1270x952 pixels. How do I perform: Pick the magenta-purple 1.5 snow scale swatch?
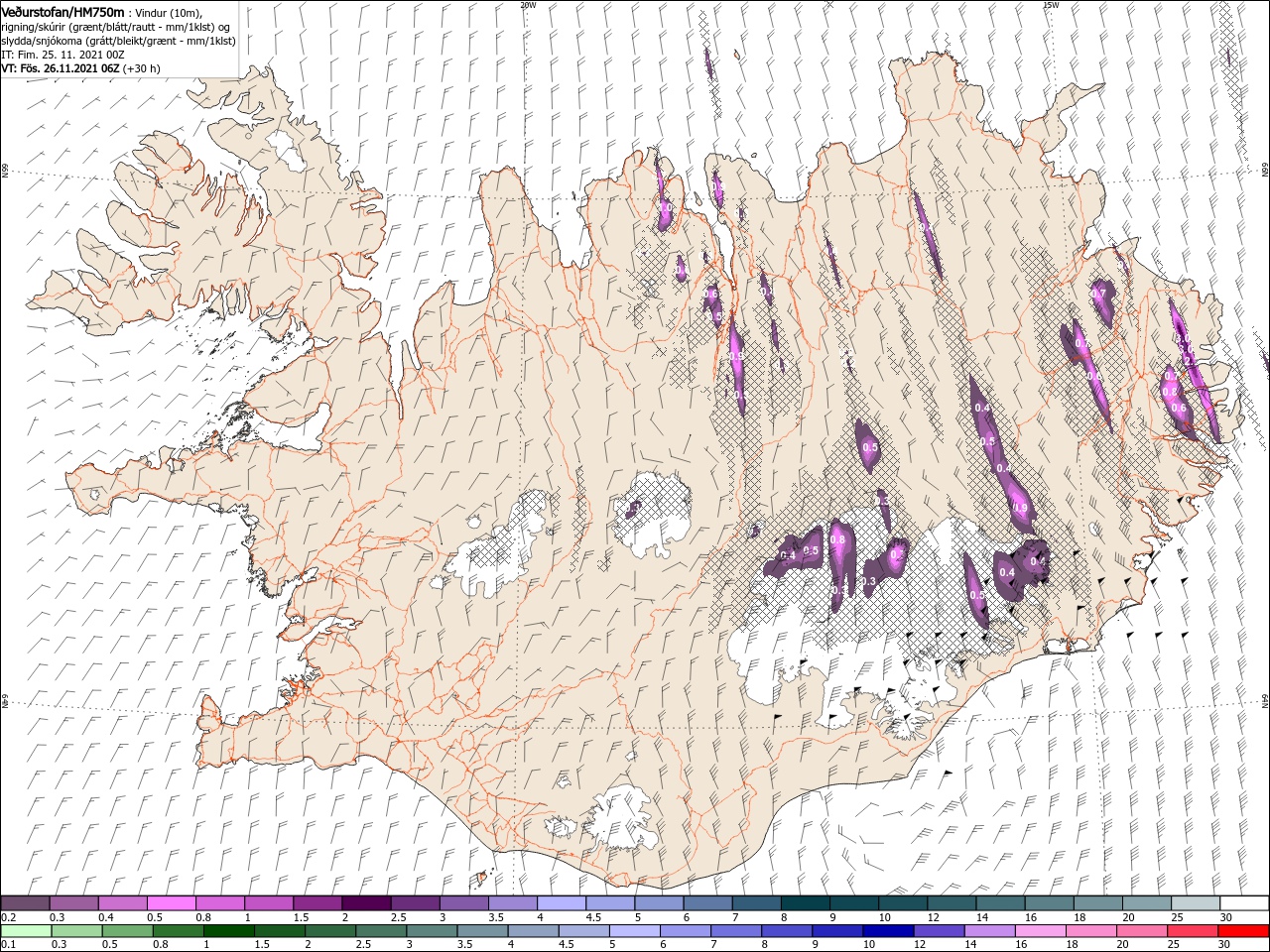(x=317, y=902)
